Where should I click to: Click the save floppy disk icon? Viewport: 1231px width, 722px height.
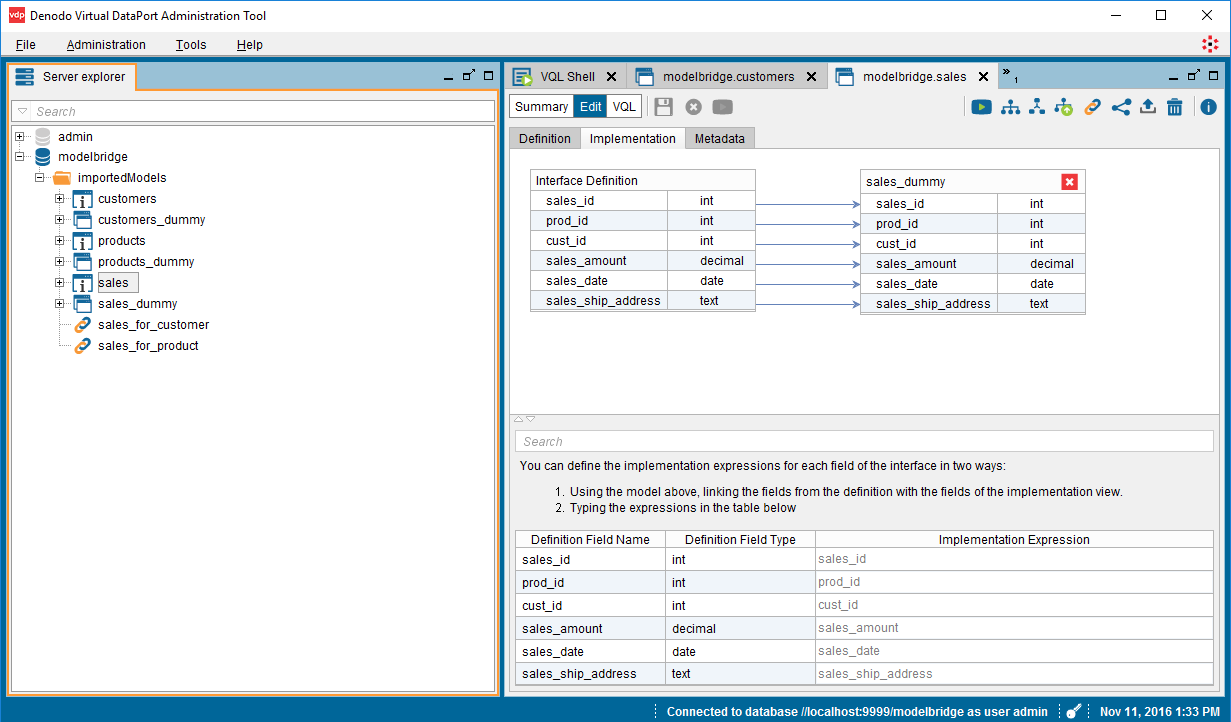click(x=664, y=107)
